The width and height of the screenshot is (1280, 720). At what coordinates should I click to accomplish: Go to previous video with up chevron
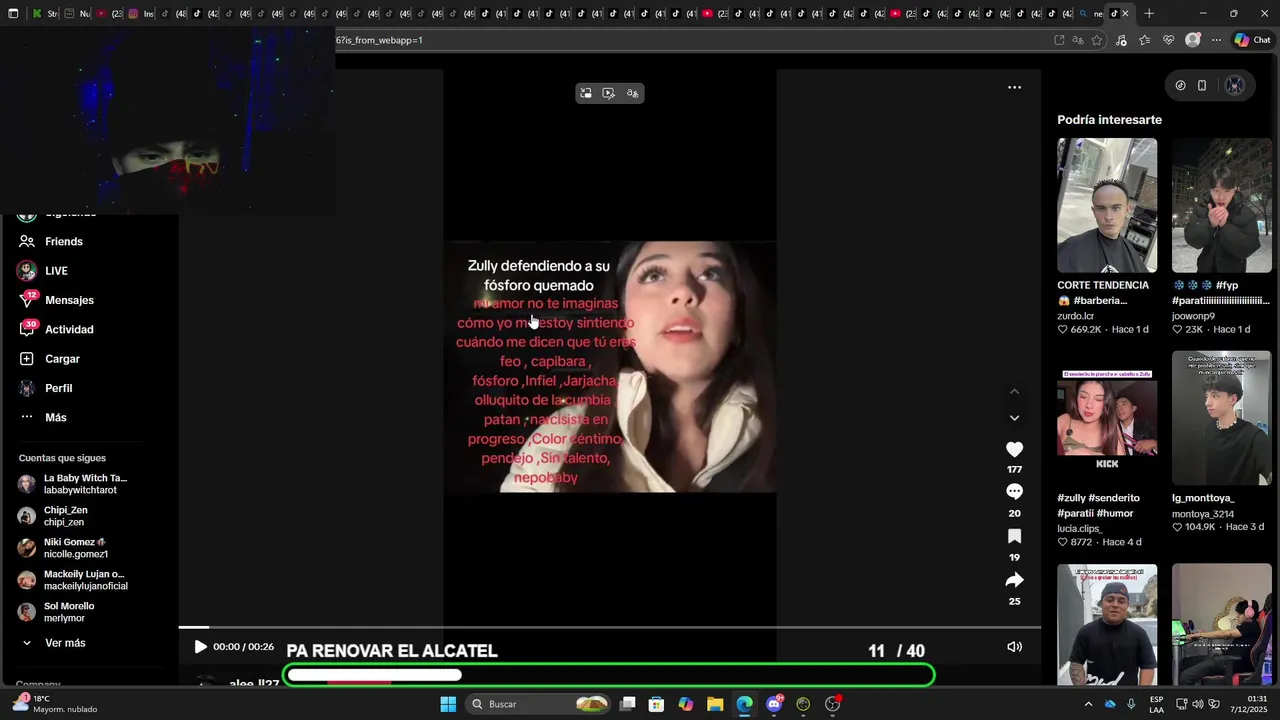point(1014,391)
